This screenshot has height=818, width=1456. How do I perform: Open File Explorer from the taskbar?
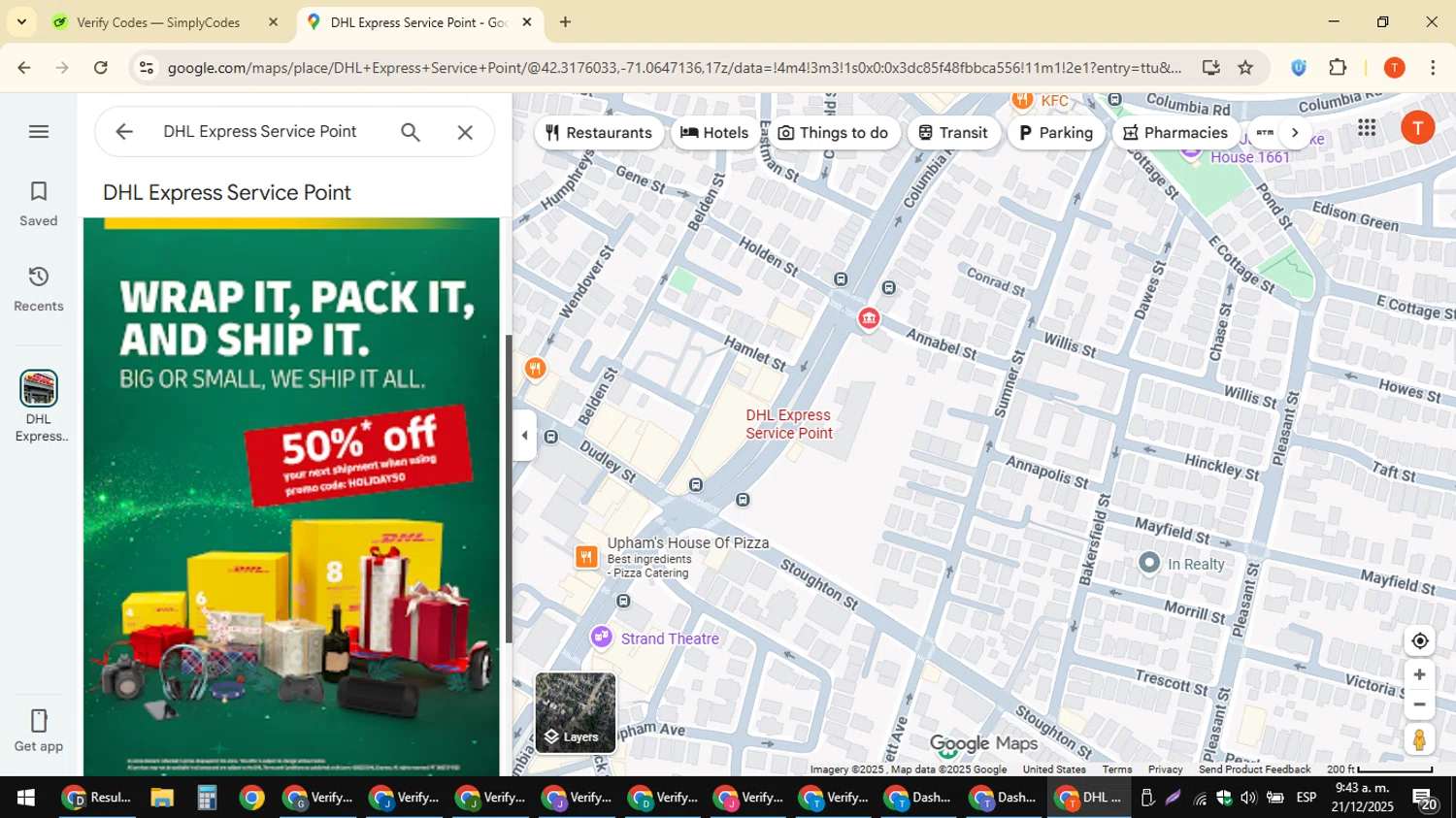click(162, 798)
